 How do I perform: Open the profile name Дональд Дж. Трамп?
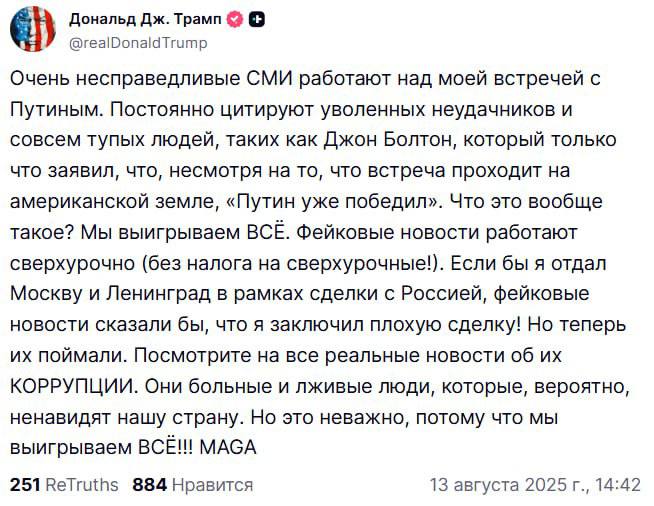(145, 19)
